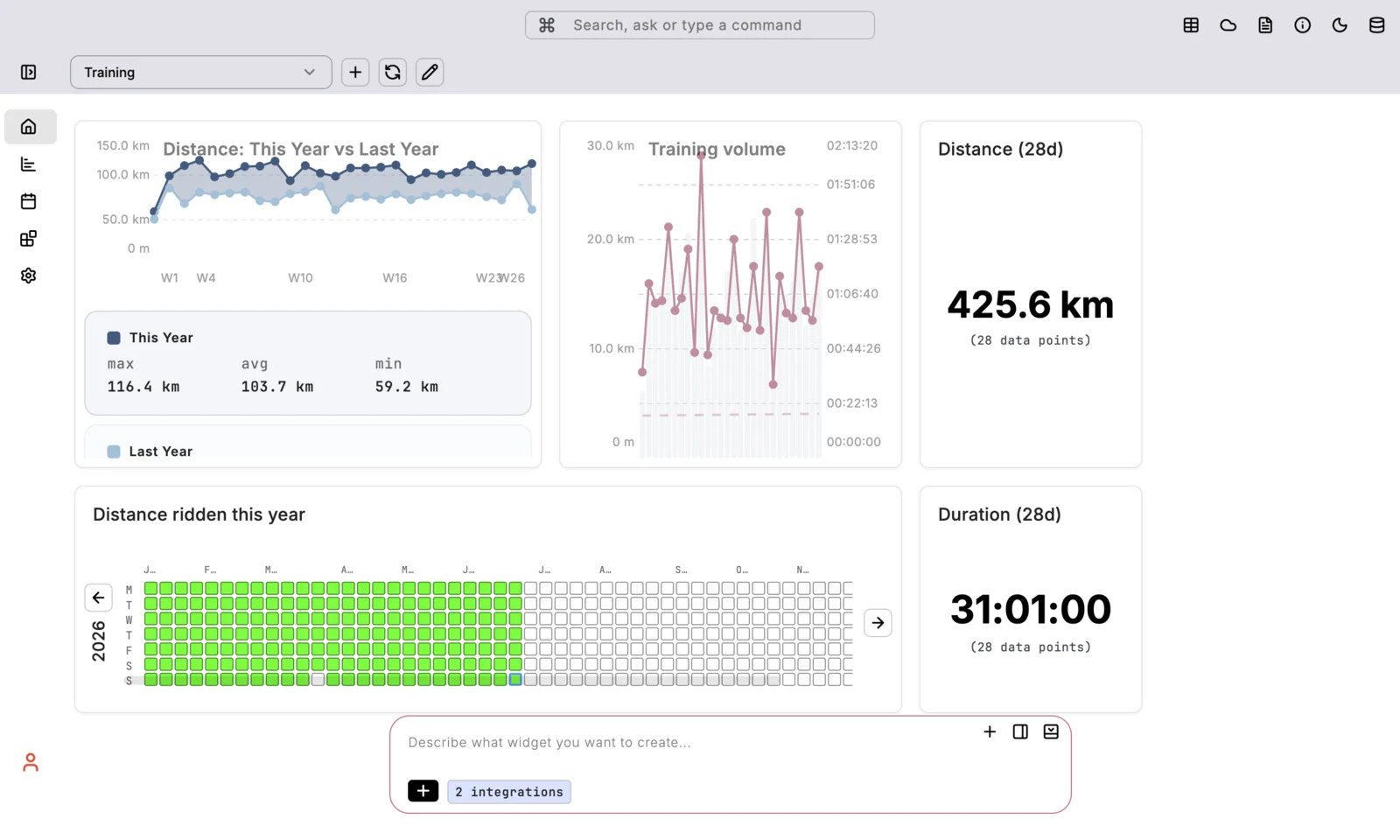Click the 20.0 km axis label in Training volume
Image resolution: width=1400 pixels, height=840 pixels.
[611, 239]
